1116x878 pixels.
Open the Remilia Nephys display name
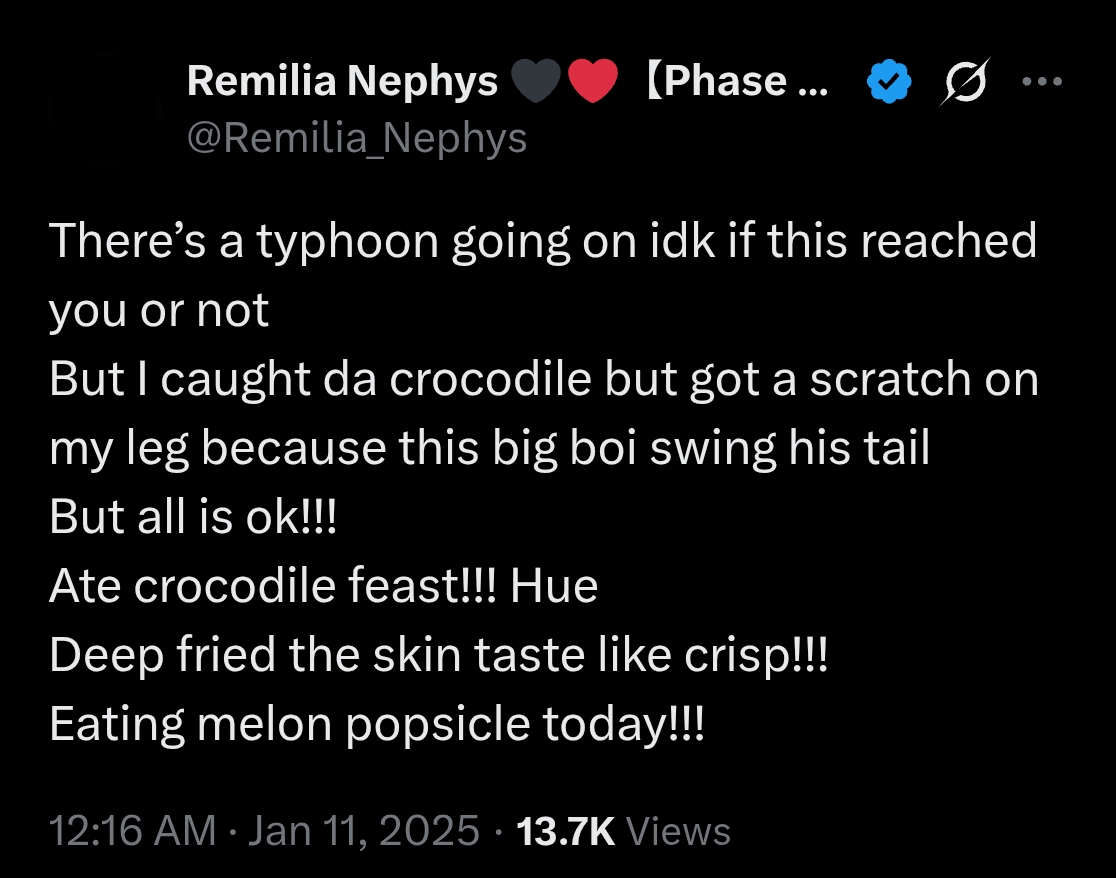pos(342,82)
